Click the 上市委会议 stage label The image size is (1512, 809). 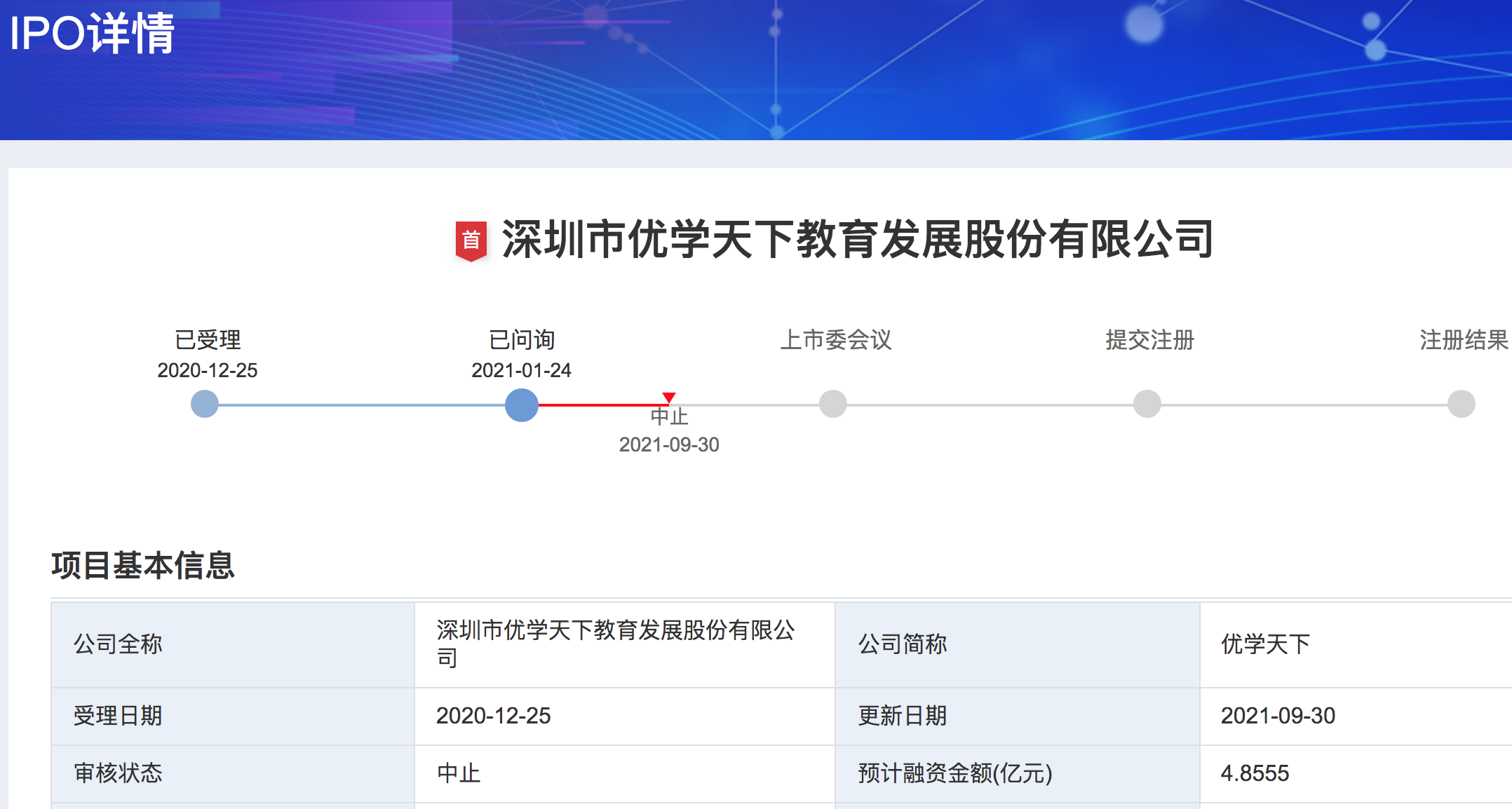point(836,340)
